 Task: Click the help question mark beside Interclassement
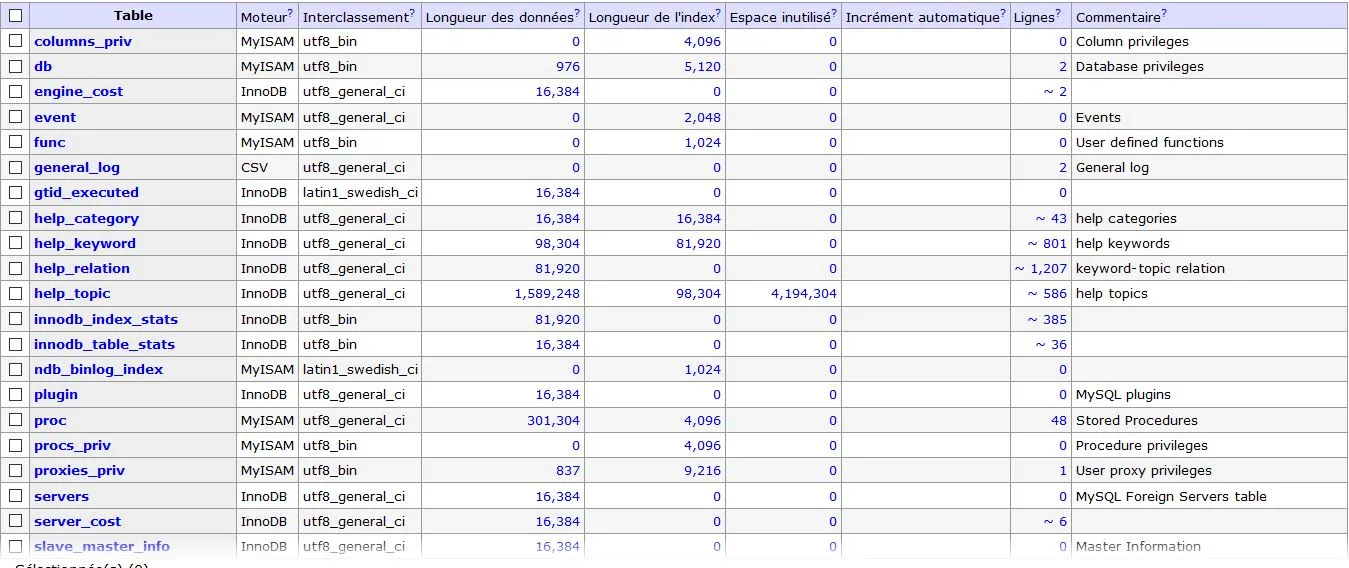click(414, 13)
